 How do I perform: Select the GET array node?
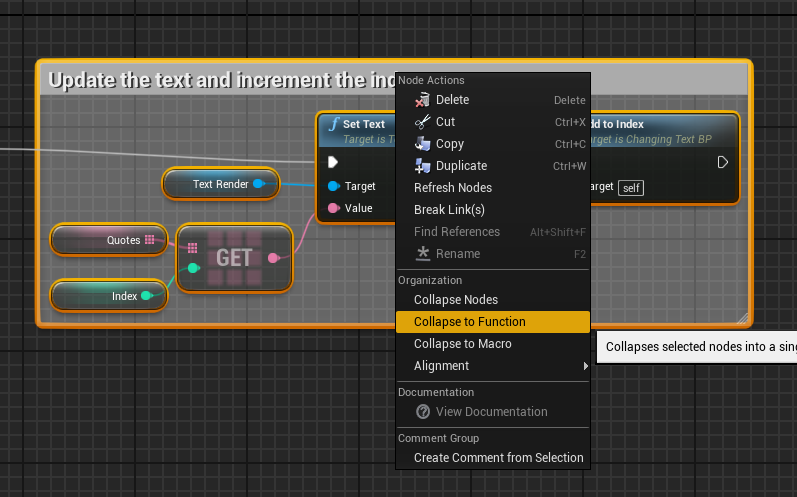tap(234, 258)
